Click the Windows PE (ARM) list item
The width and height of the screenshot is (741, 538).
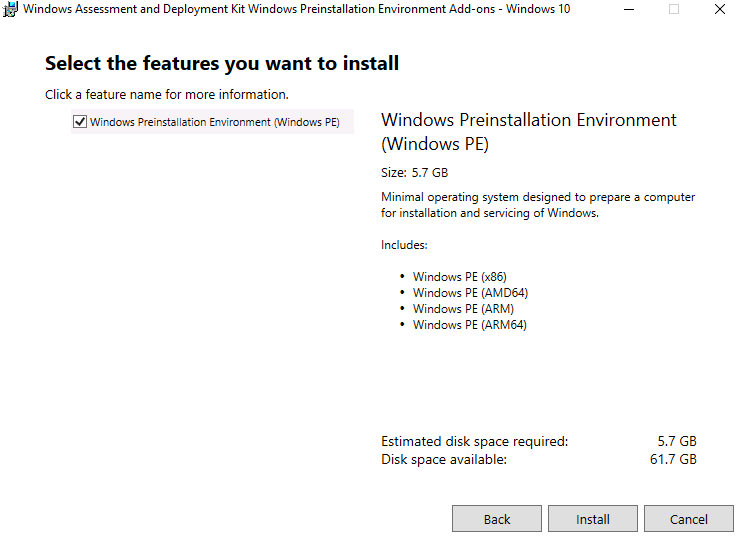coord(463,309)
